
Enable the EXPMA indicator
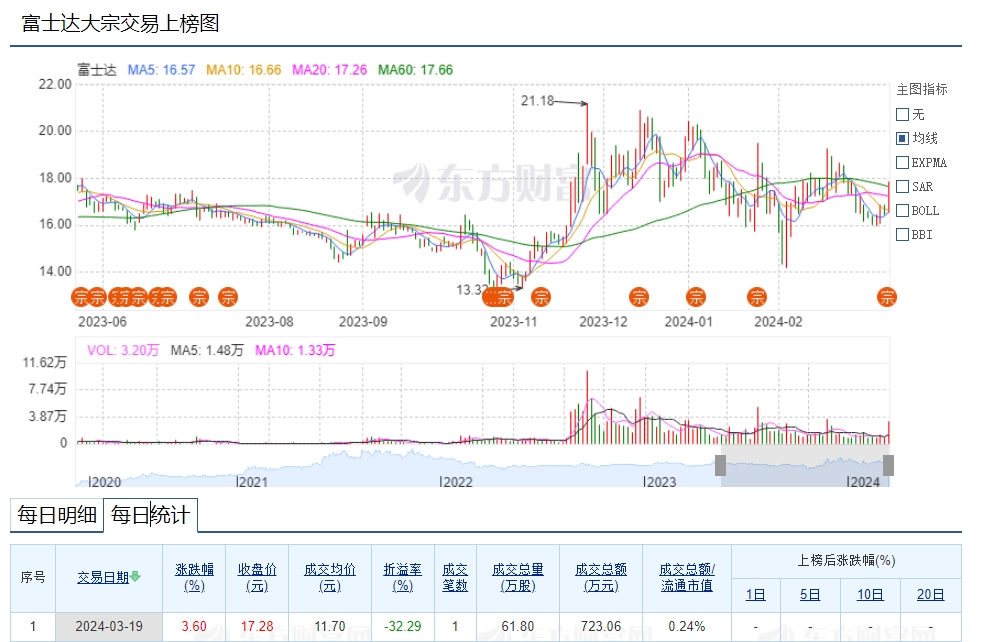[902, 162]
